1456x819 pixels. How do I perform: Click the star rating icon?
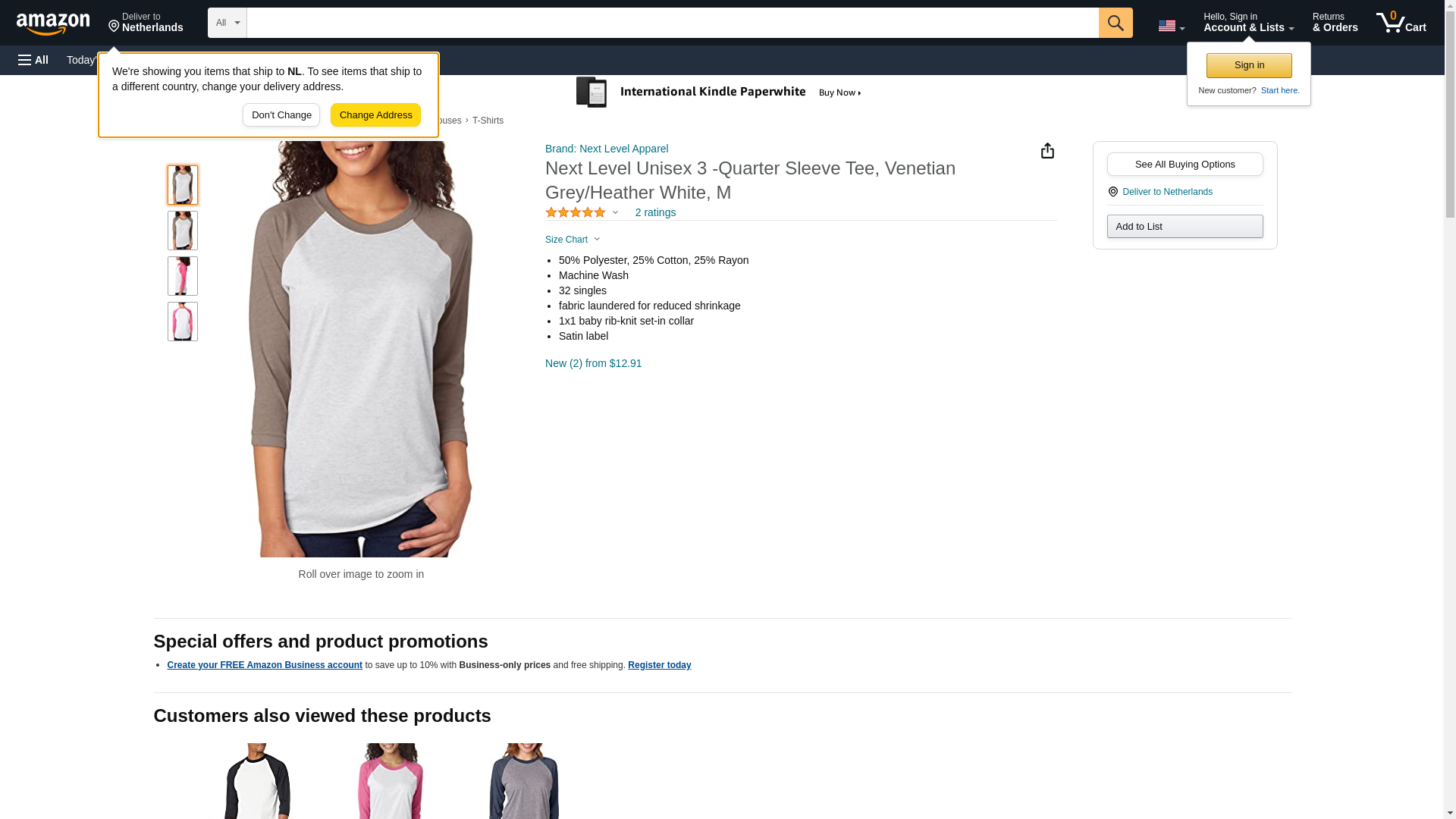(576, 212)
